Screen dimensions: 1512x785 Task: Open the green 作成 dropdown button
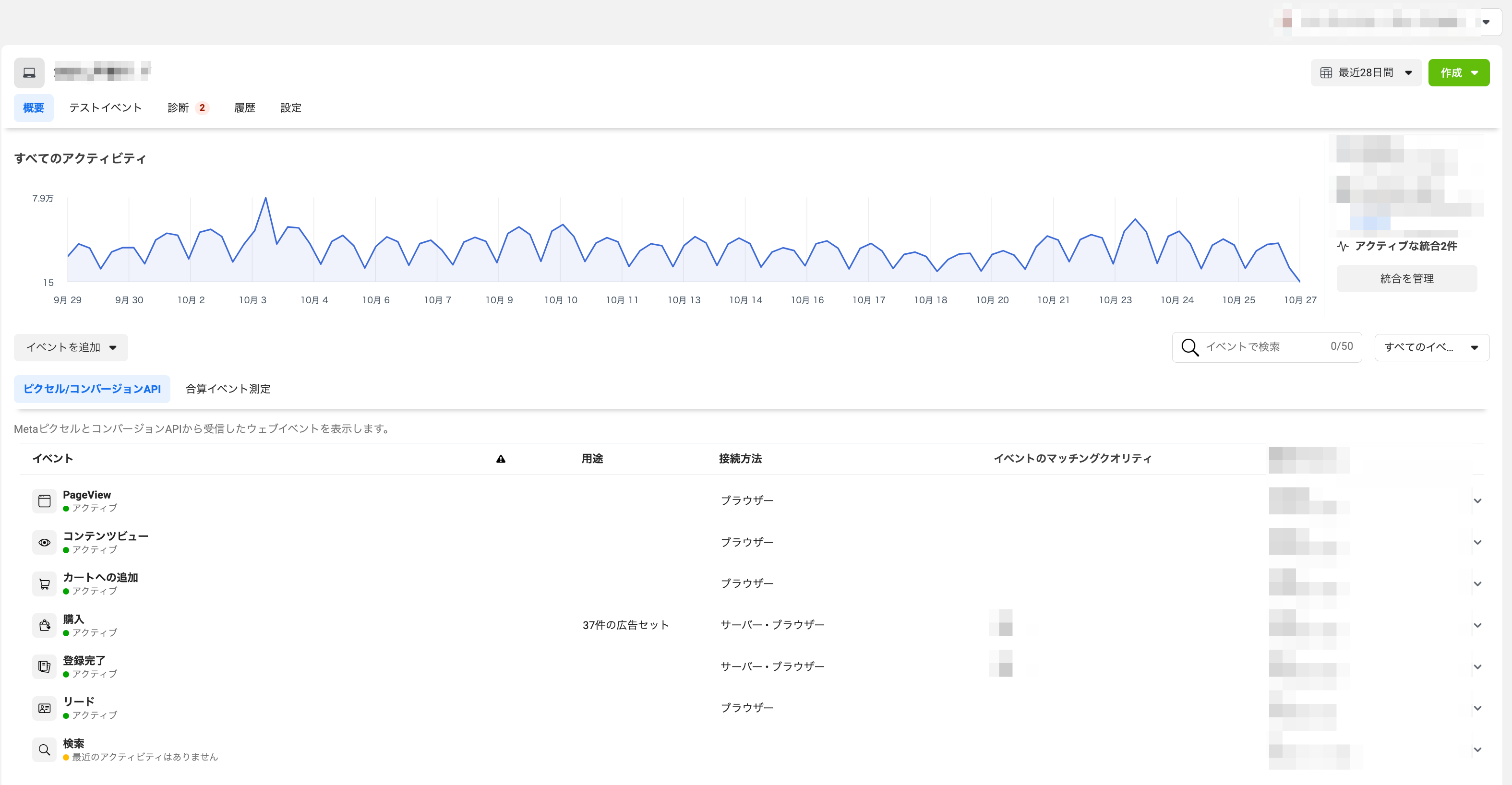(1459, 73)
